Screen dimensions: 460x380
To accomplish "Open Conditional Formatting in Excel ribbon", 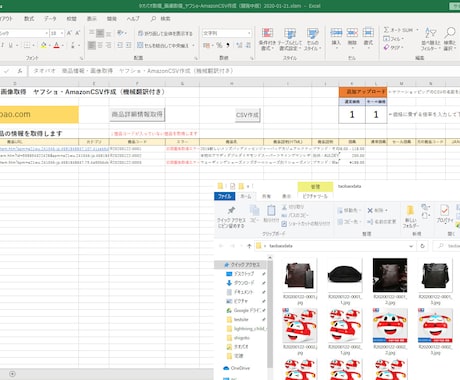I will click(x=267, y=39).
